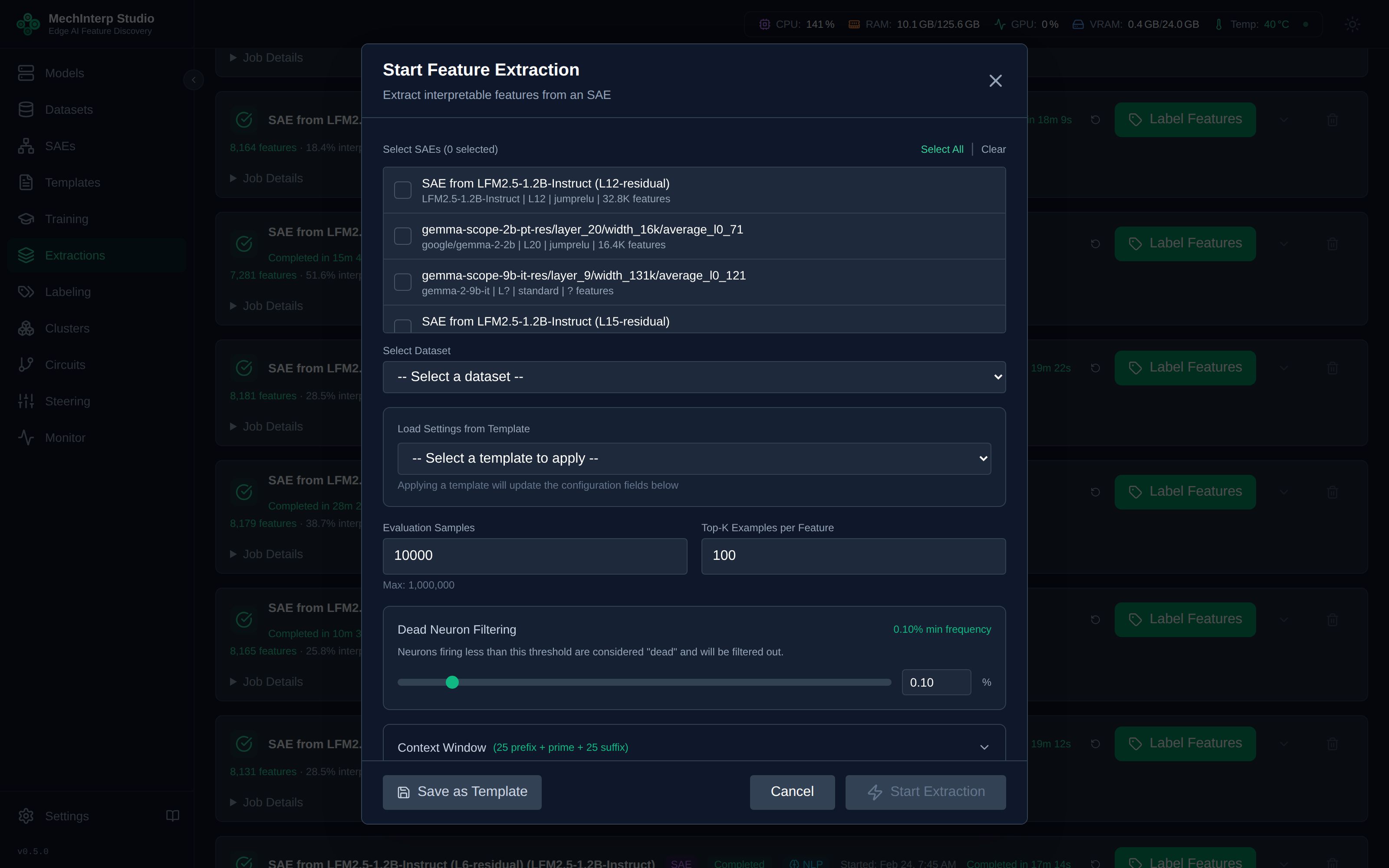Open the documentation book icon
The image size is (1389, 868).
coord(173,816)
